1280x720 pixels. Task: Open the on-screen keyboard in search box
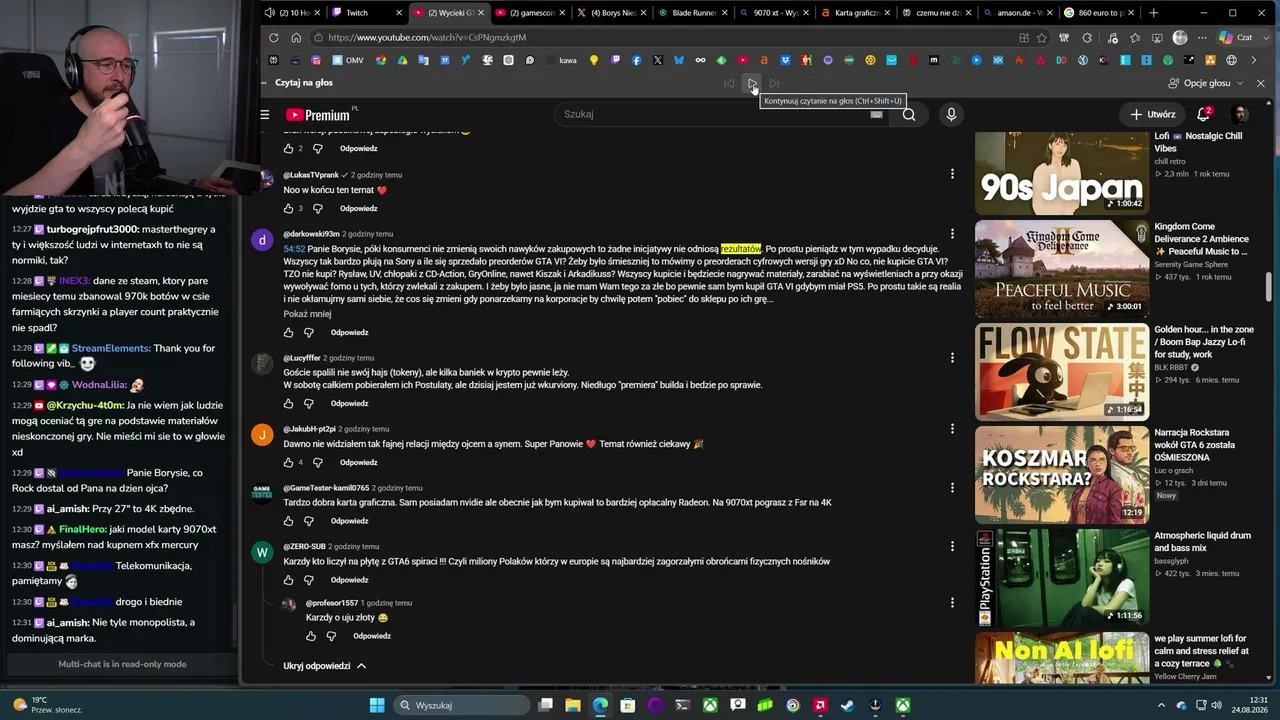click(x=876, y=114)
